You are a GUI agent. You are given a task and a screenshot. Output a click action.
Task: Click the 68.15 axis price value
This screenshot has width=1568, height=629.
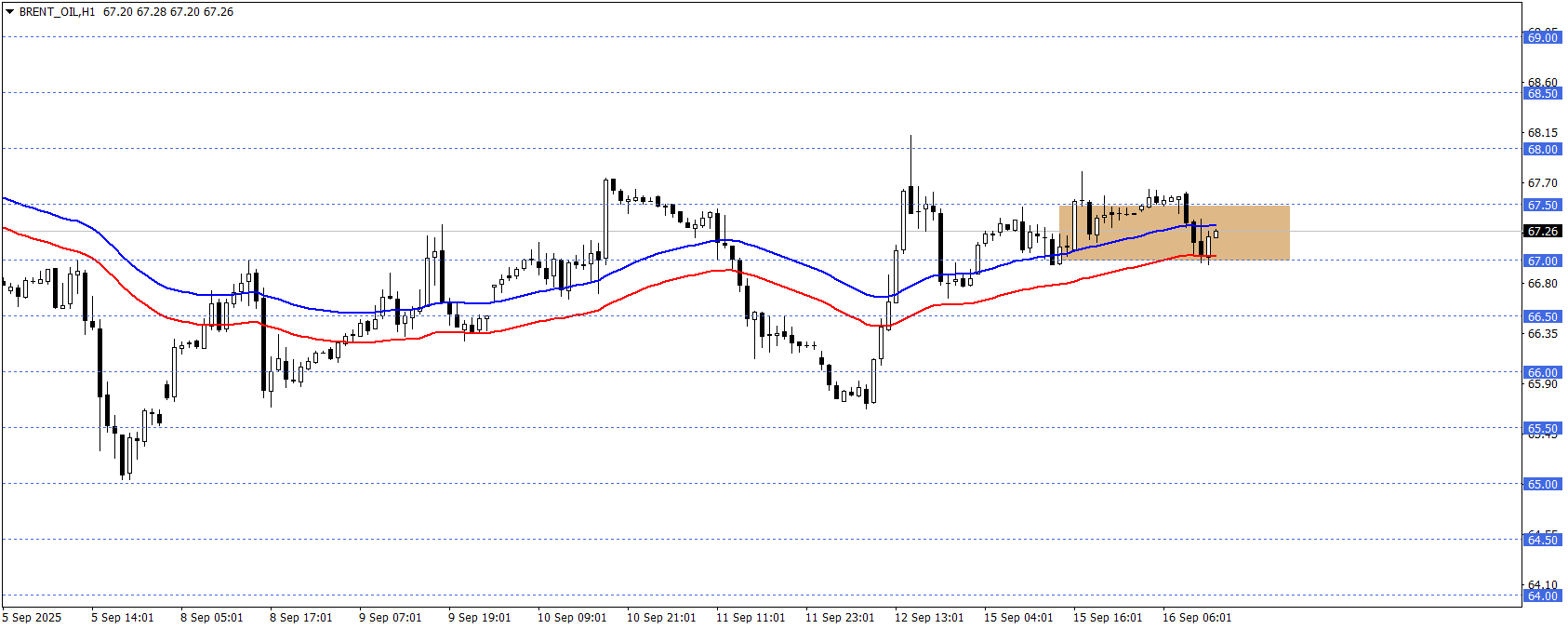pyautogui.click(x=1543, y=133)
